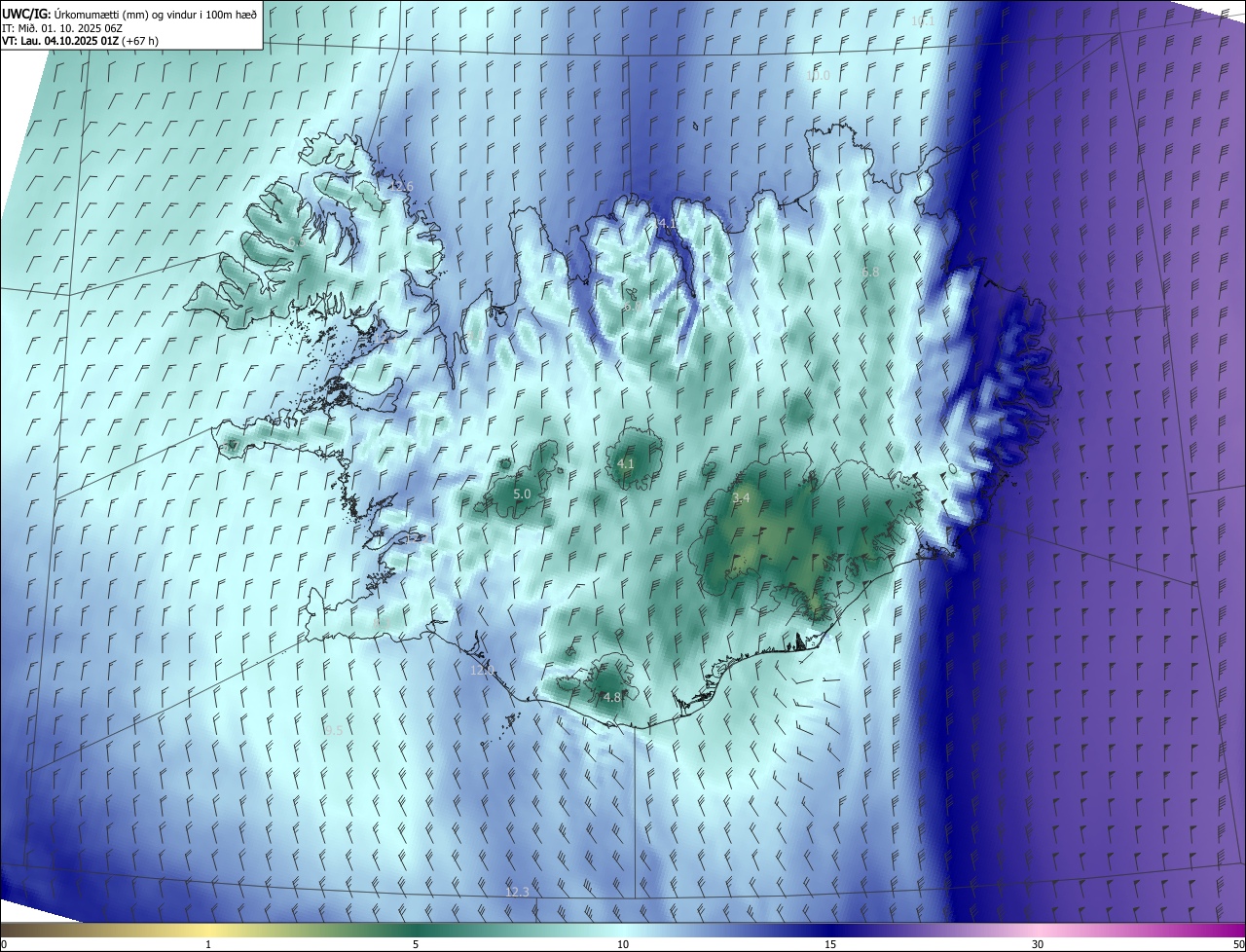Viewport: 1246px width, 952px height.
Task: Click the colorbar tick label 30
Action: (1038, 944)
